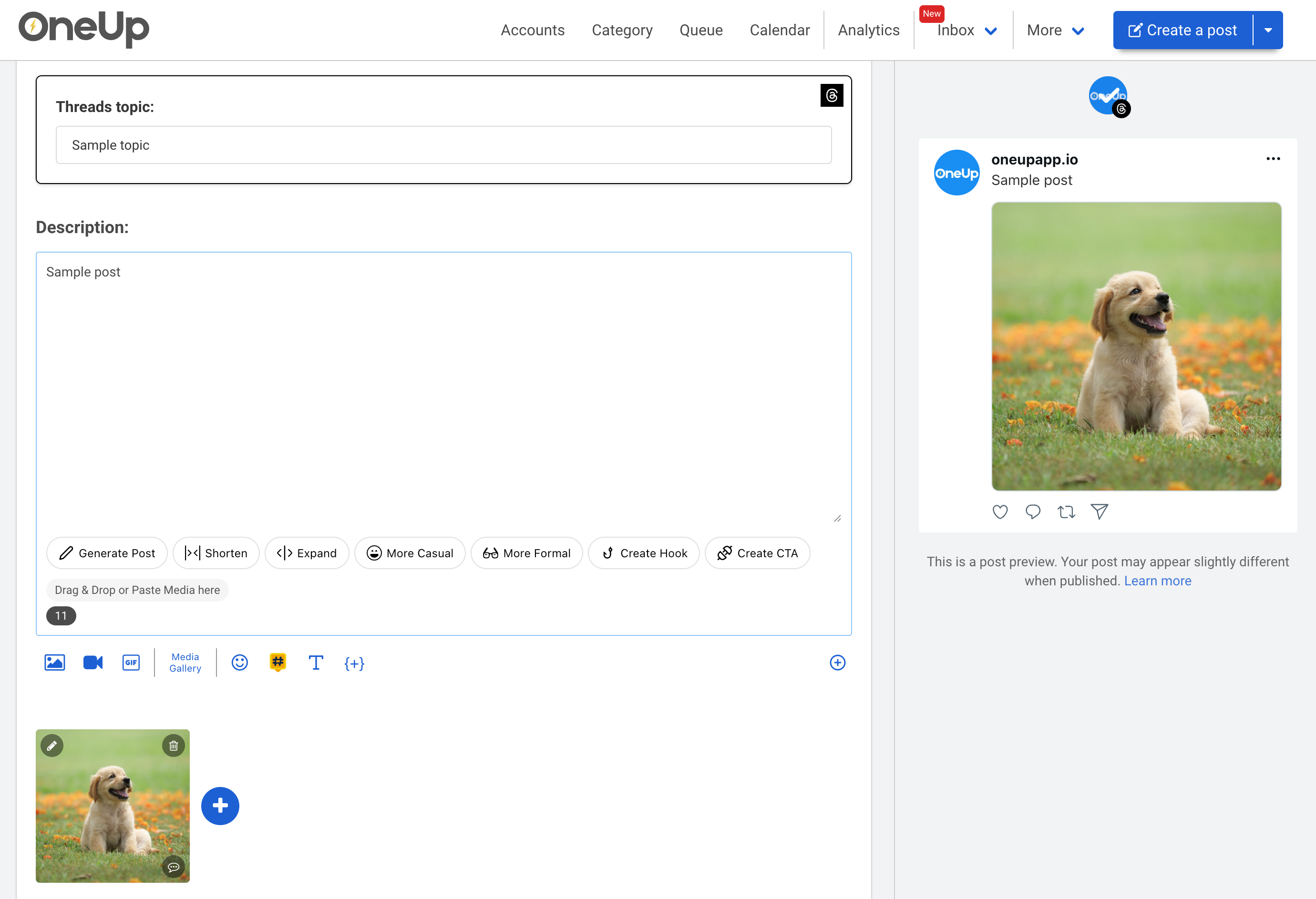
Task: Open the GIF picker icon
Action: point(131,663)
